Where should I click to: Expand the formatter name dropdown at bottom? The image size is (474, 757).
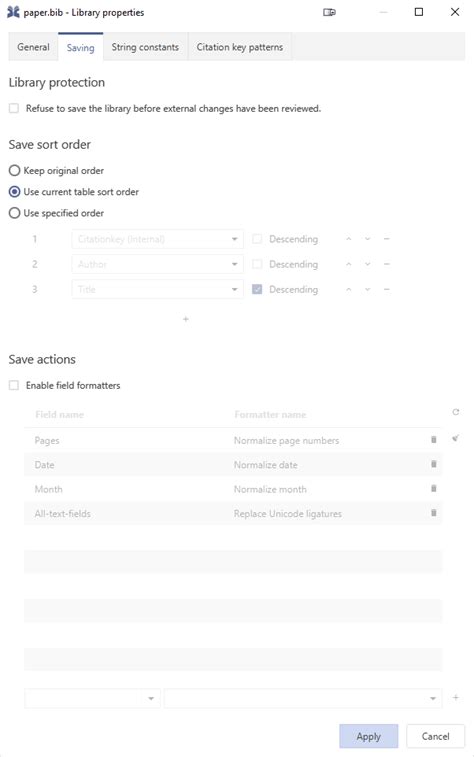[303, 698]
